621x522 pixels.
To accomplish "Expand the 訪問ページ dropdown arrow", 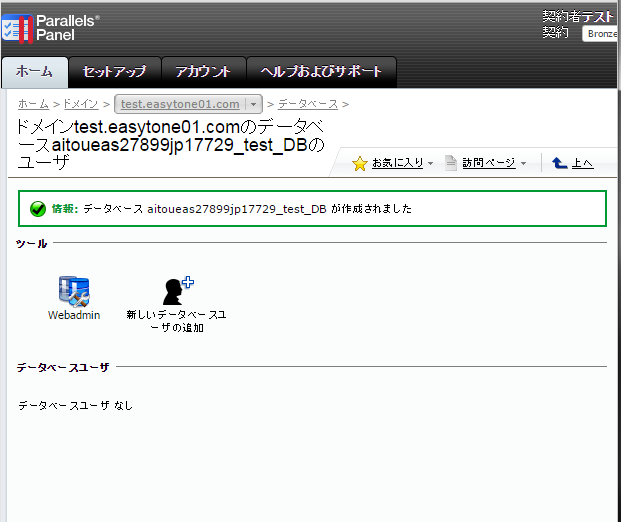I will (523, 164).
